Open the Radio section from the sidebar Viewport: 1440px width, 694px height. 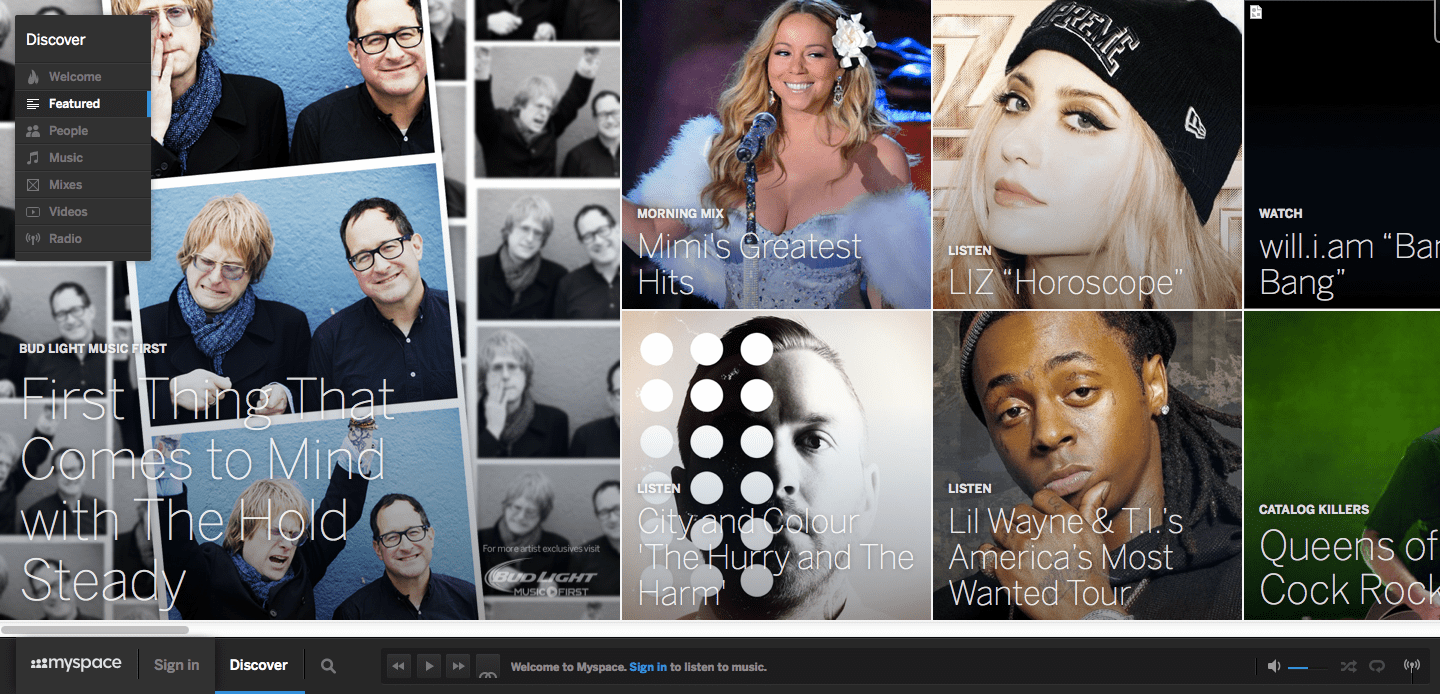click(x=35, y=238)
